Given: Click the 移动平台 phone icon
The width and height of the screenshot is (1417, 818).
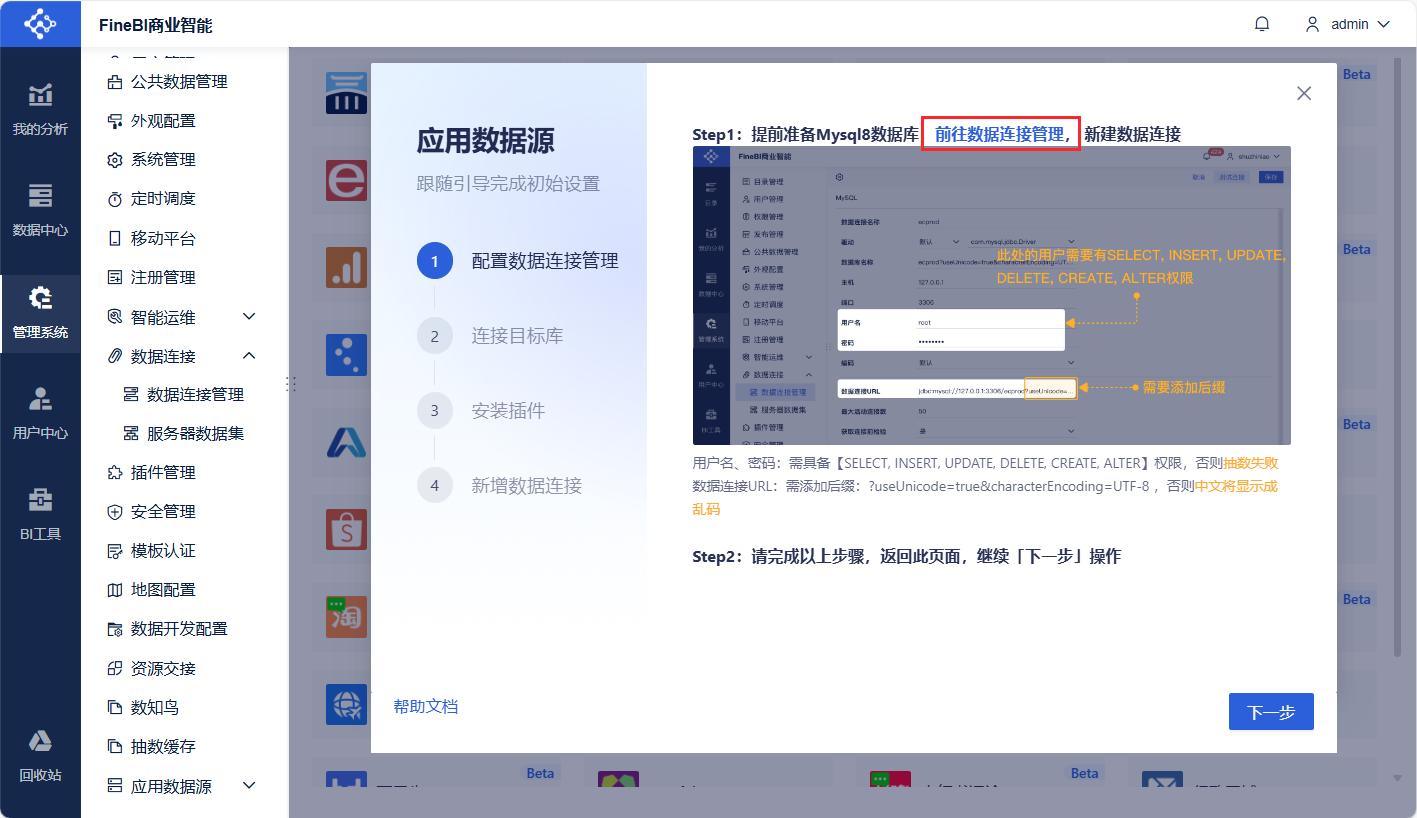Looking at the screenshot, I should [x=115, y=238].
